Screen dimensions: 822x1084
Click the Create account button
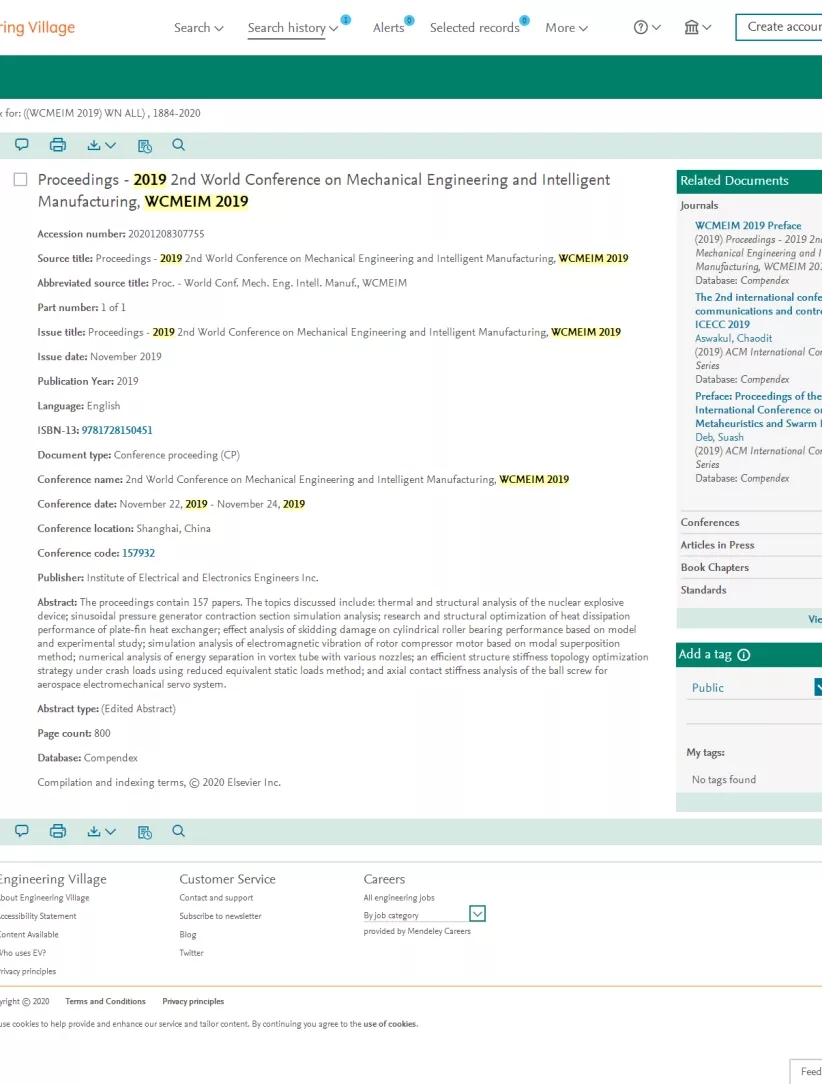click(778, 27)
